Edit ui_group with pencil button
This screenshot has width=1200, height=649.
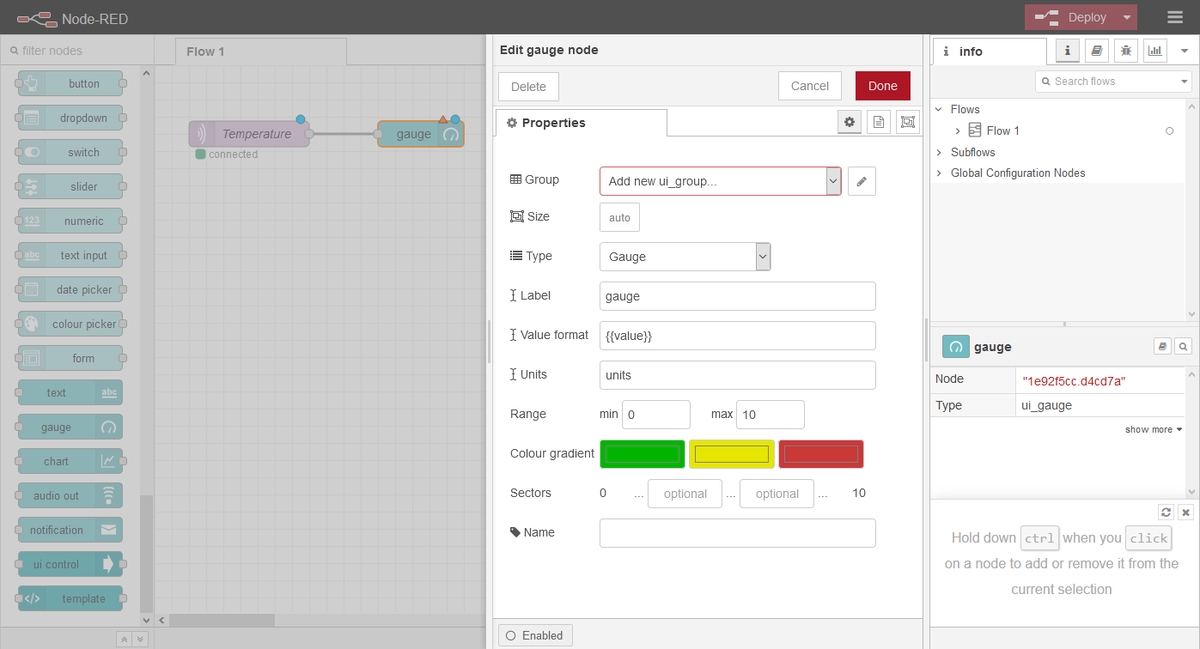[x=862, y=181]
